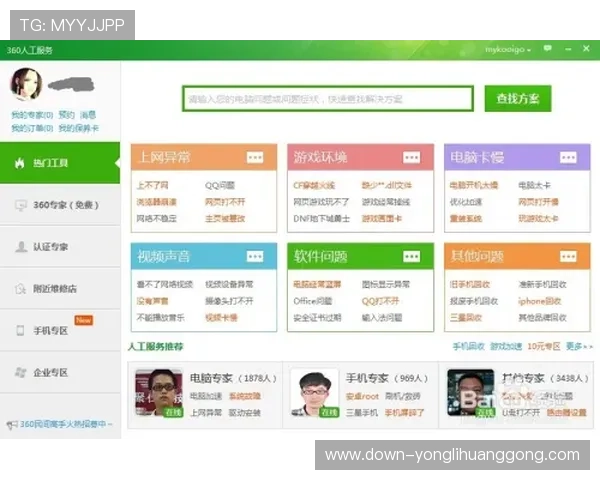The height and width of the screenshot is (480, 600).
Task: Click the 手机专家 expert photo
Action: point(315,393)
